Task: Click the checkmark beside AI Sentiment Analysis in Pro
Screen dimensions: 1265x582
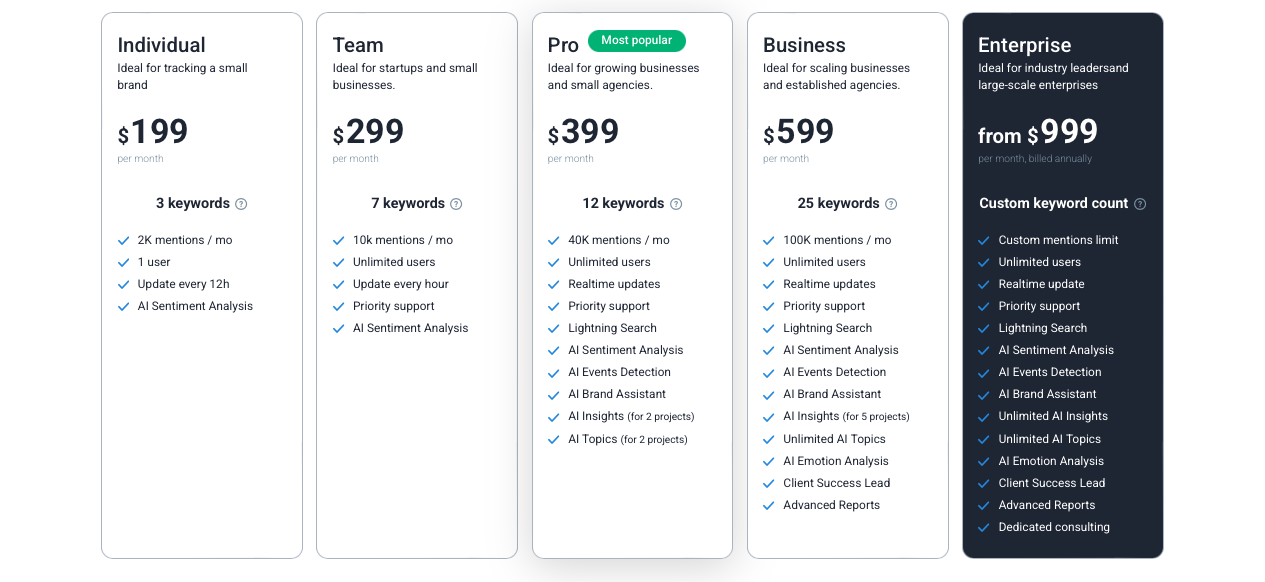Action: [x=554, y=350]
